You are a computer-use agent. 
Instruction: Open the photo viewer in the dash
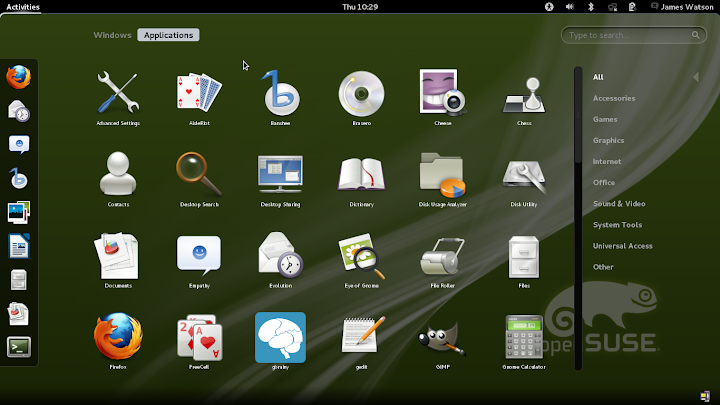pos(19,212)
